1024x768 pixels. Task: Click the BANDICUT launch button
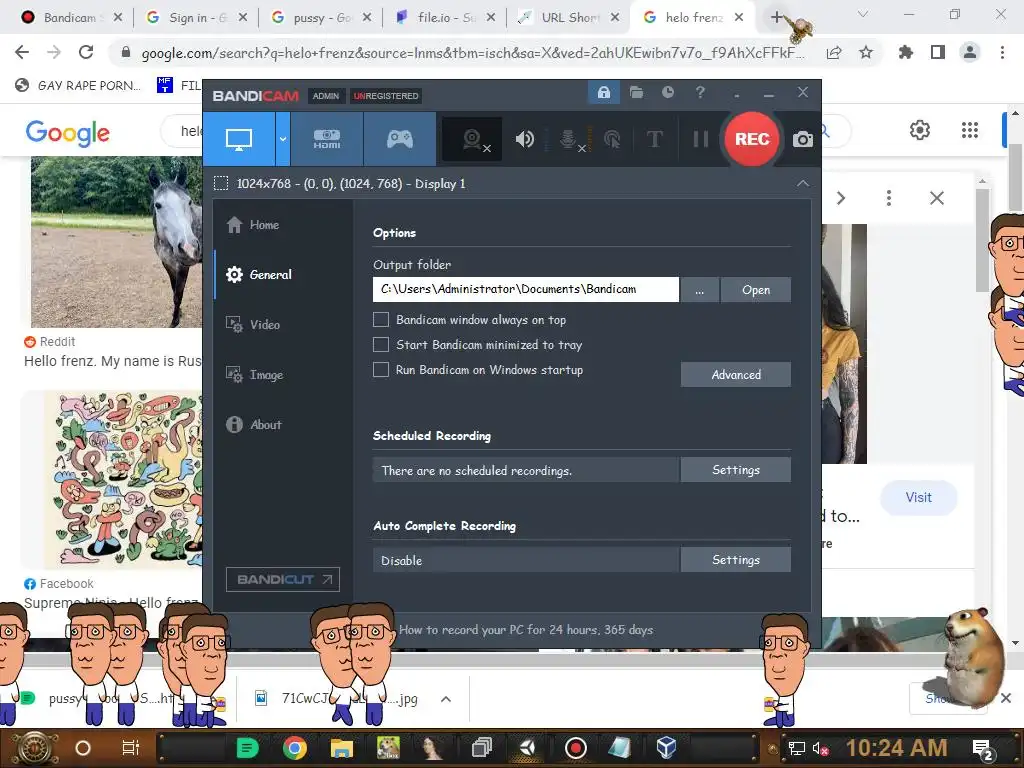[x=283, y=579]
